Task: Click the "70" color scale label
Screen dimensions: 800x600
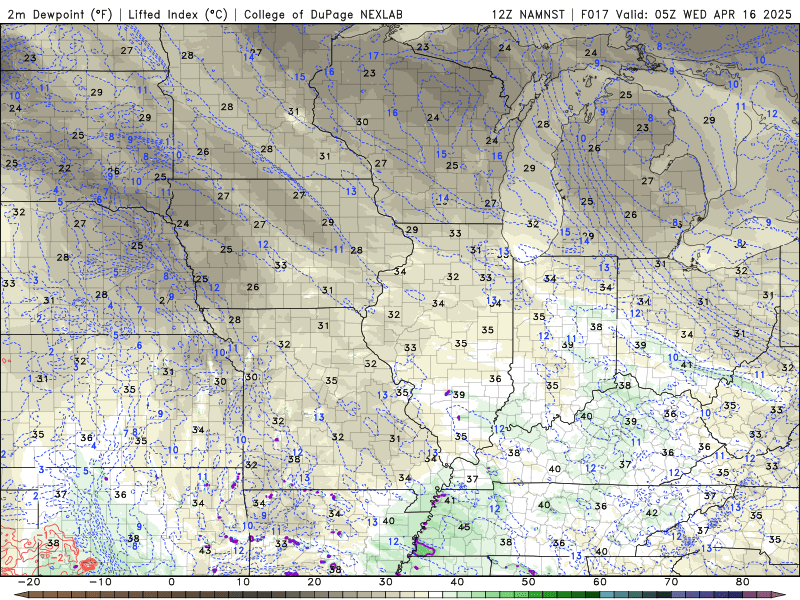Action: click(671, 582)
